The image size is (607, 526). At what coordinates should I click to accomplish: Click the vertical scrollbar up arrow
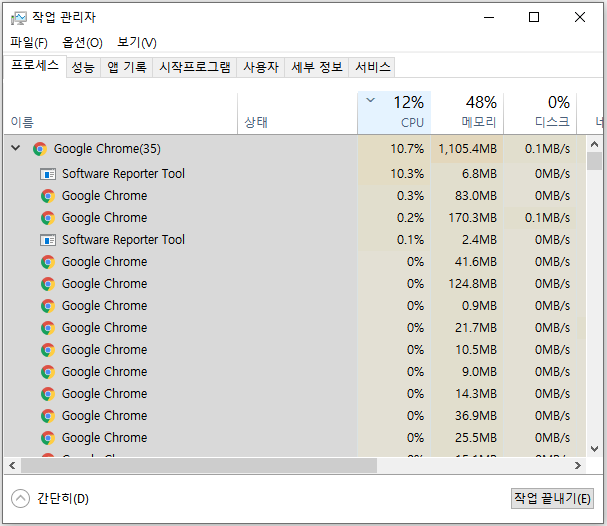595,144
